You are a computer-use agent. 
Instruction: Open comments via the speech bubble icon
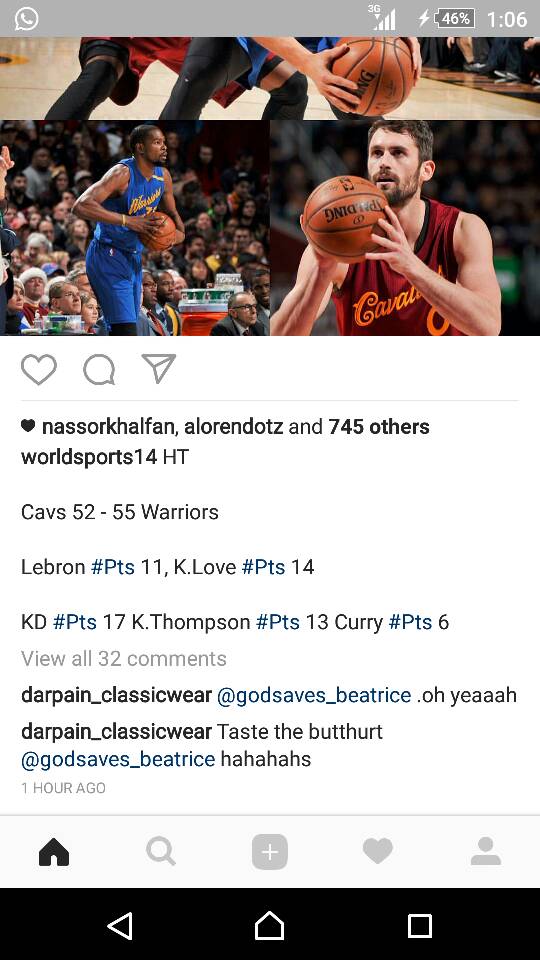coord(99,370)
